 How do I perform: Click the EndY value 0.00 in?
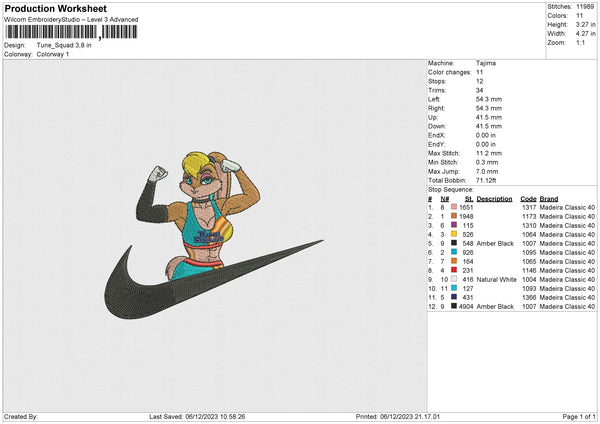pyautogui.click(x=486, y=145)
